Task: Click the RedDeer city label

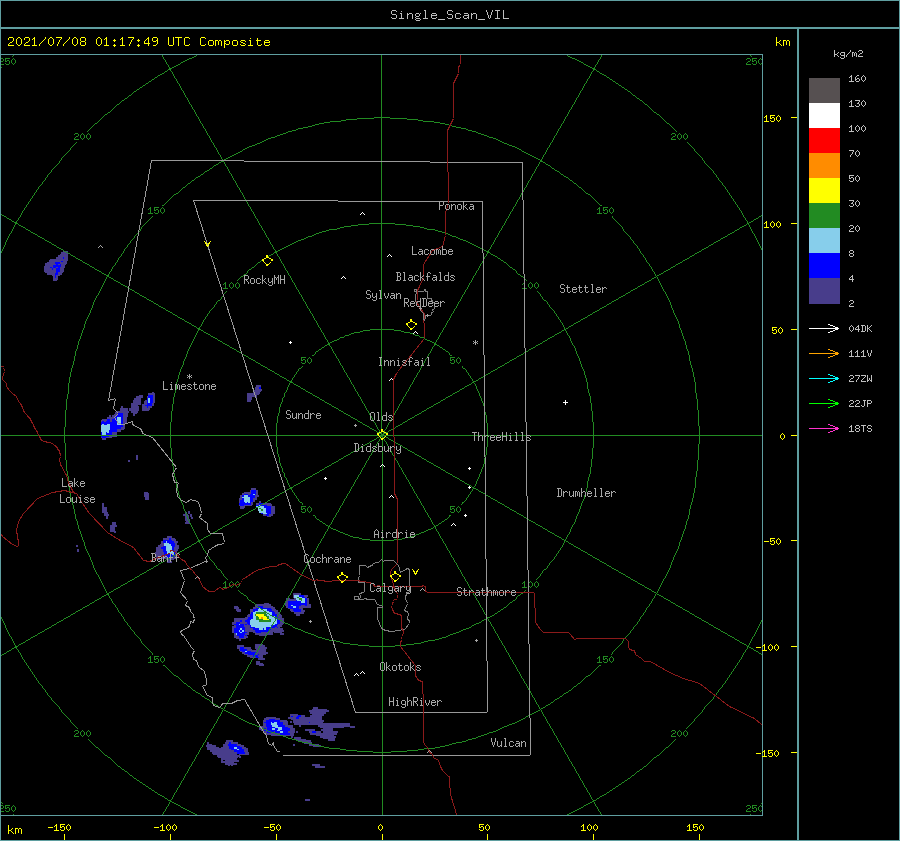Action: (424, 303)
